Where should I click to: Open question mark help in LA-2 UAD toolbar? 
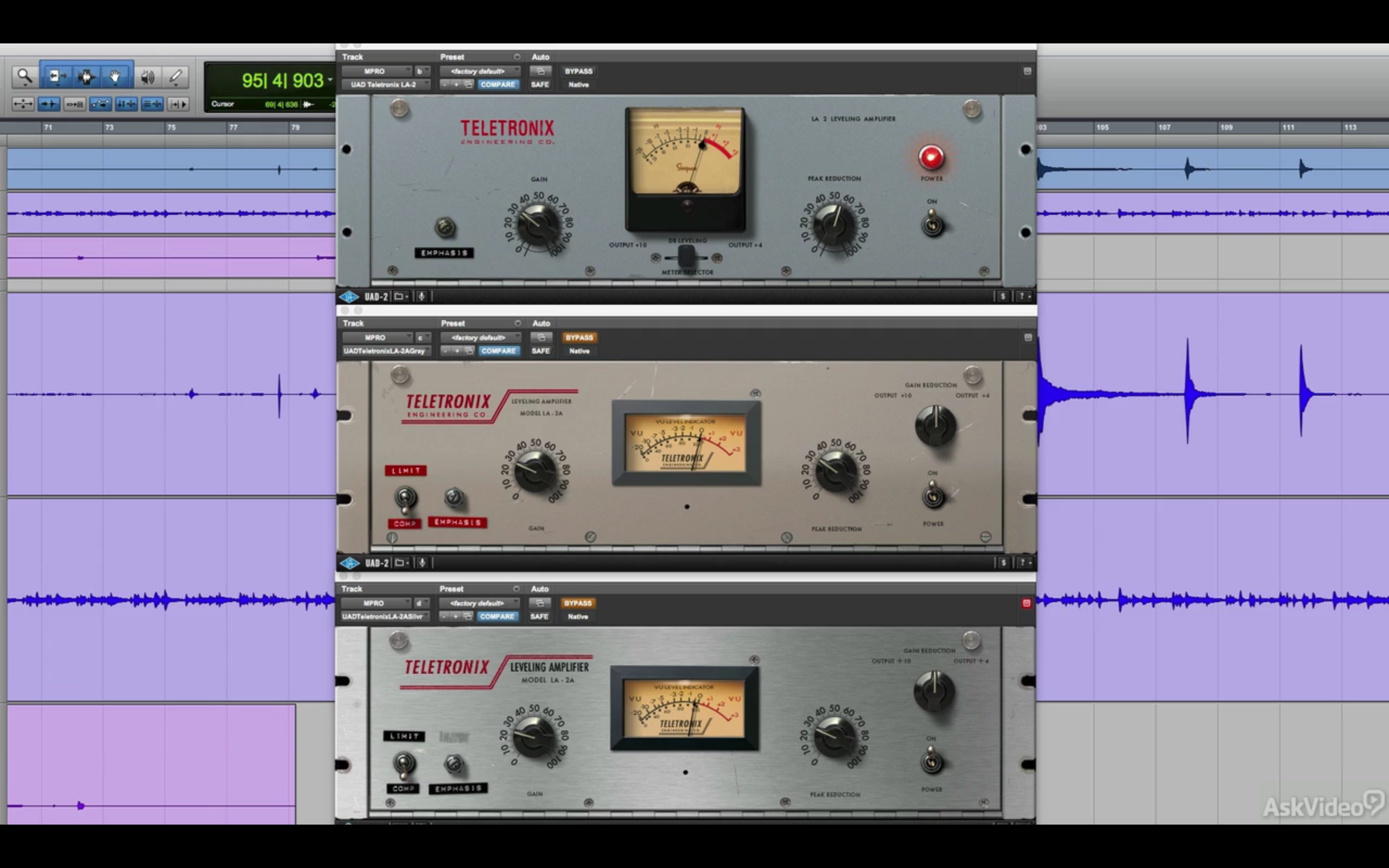pyautogui.click(x=1023, y=297)
